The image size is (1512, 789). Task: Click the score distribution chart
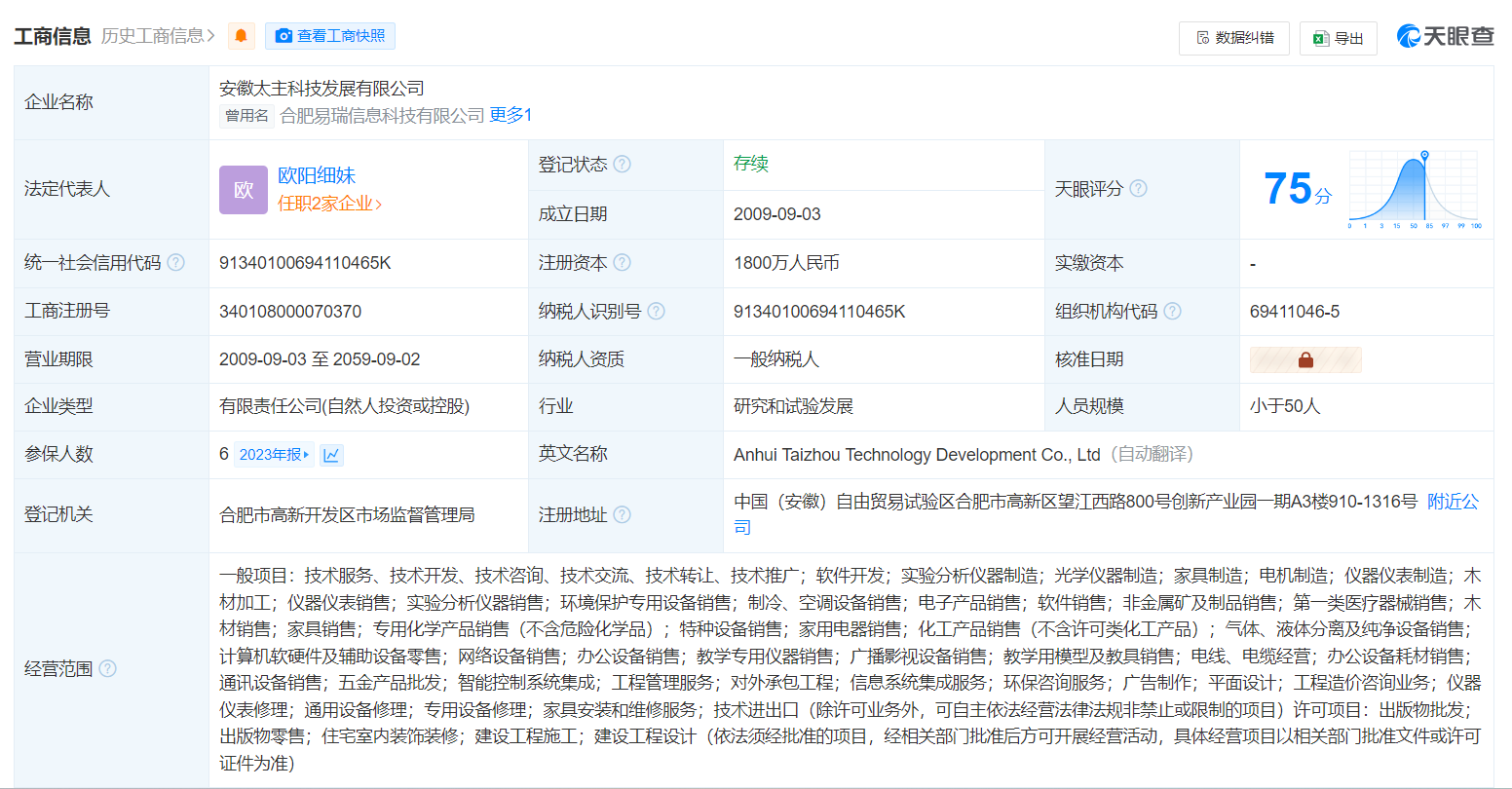pyautogui.click(x=1415, y=189)
